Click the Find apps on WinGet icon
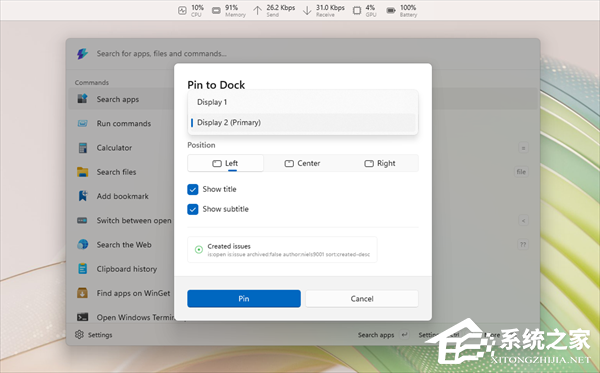 82,293
